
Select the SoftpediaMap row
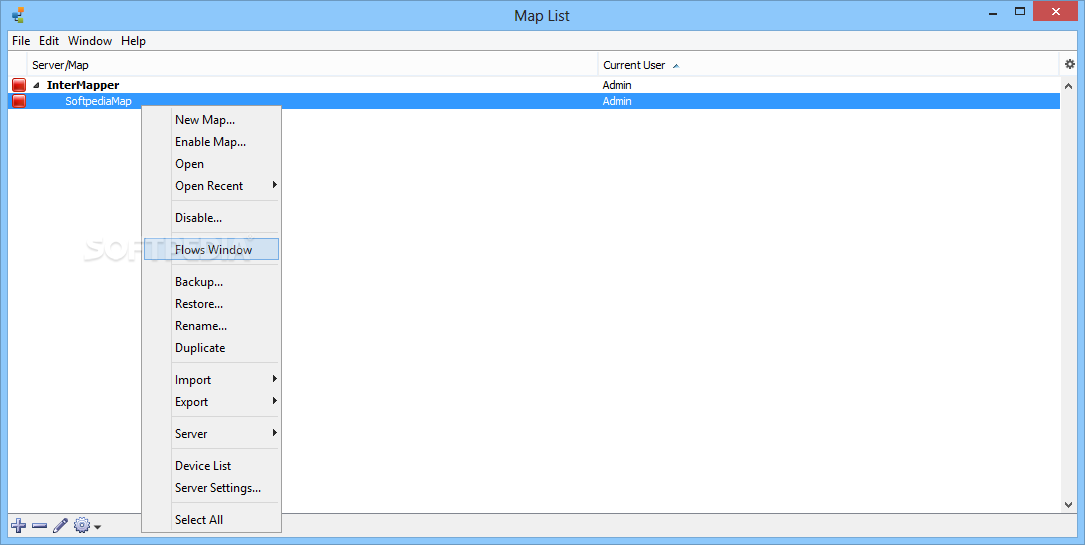click(x=534, y=101)
